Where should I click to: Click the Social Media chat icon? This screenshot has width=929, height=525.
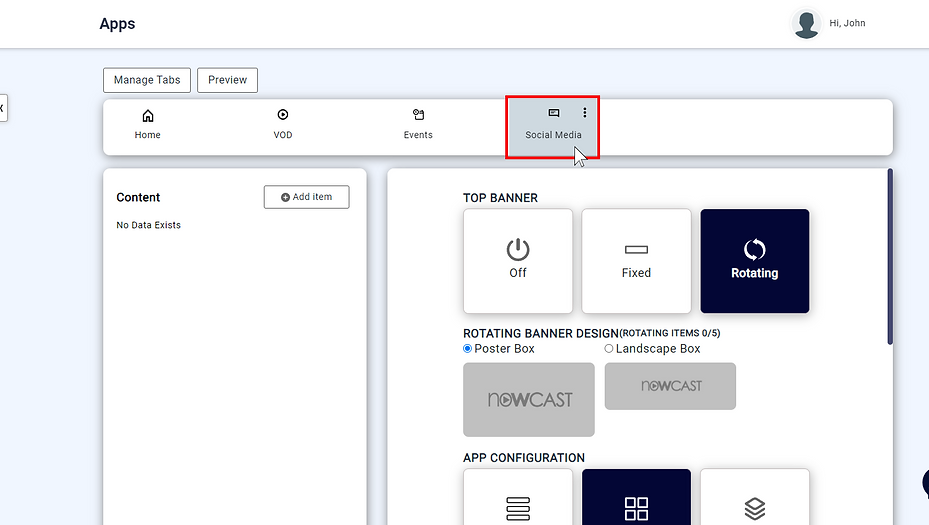click(553, 113)
